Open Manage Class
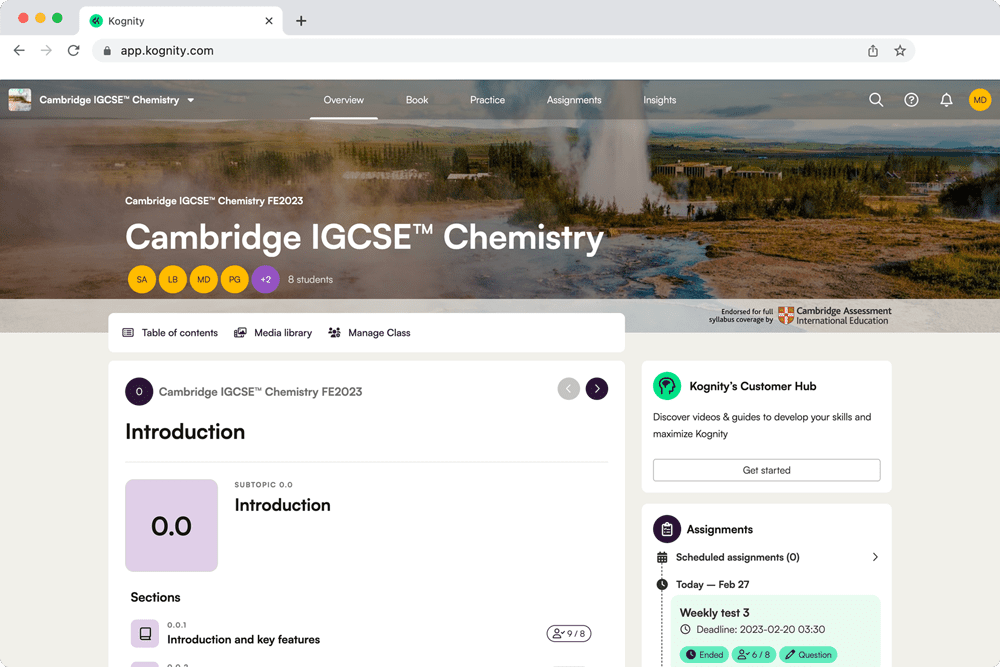Screen dimensions: 1000x667 tap(369, 332)
